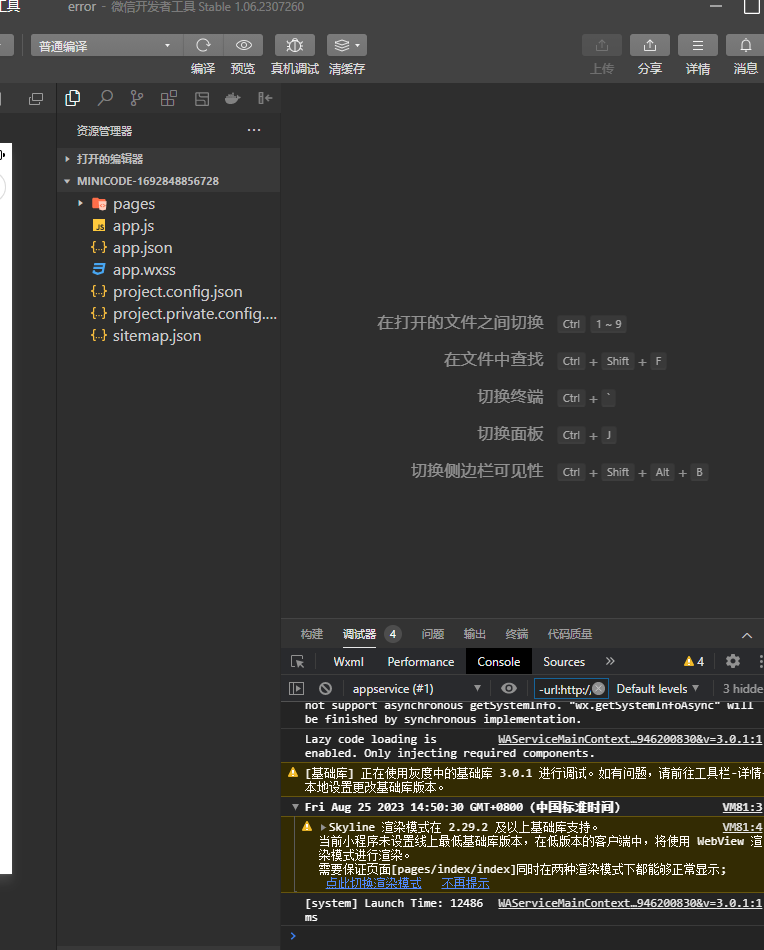
Task: Select the Explorer files icon
Action: tap(73, 98)
